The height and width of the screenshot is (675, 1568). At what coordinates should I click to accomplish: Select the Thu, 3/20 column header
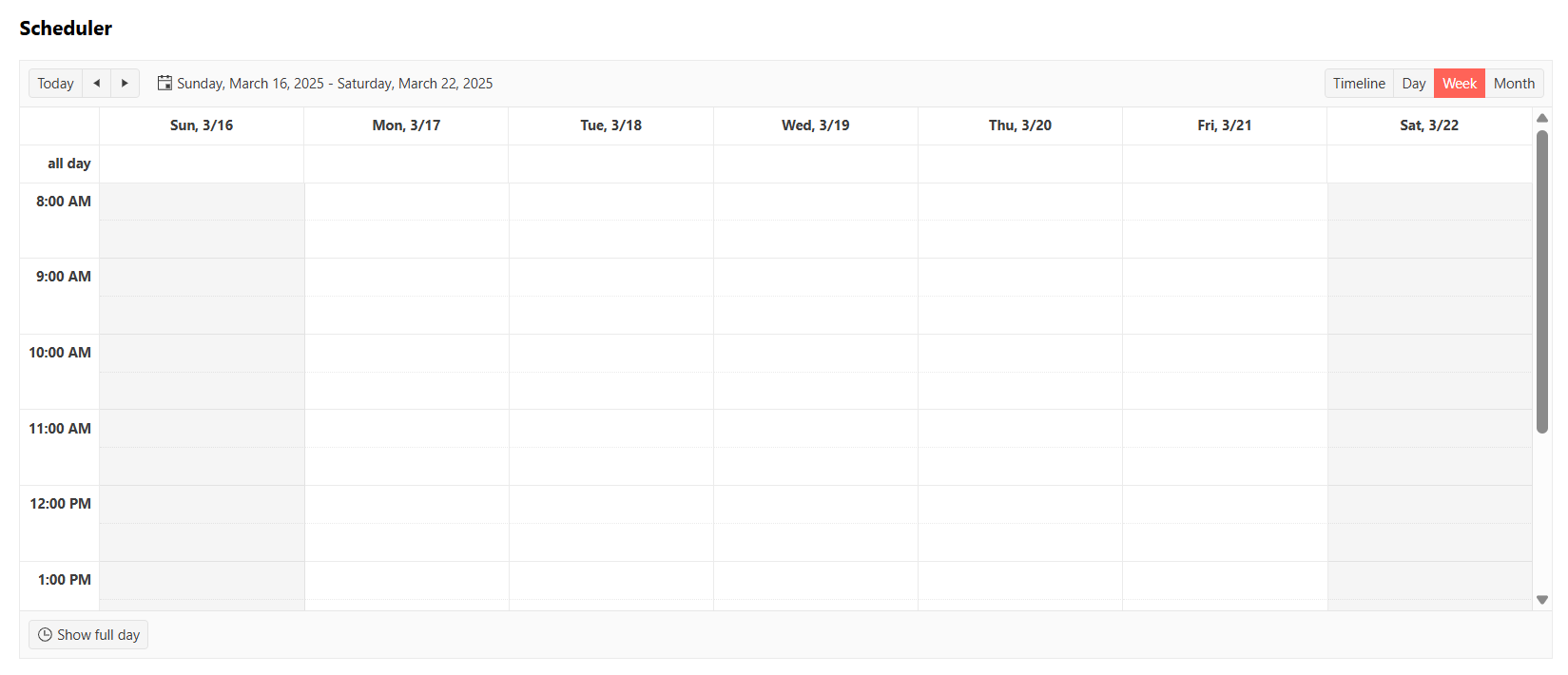pos(1019,125)
